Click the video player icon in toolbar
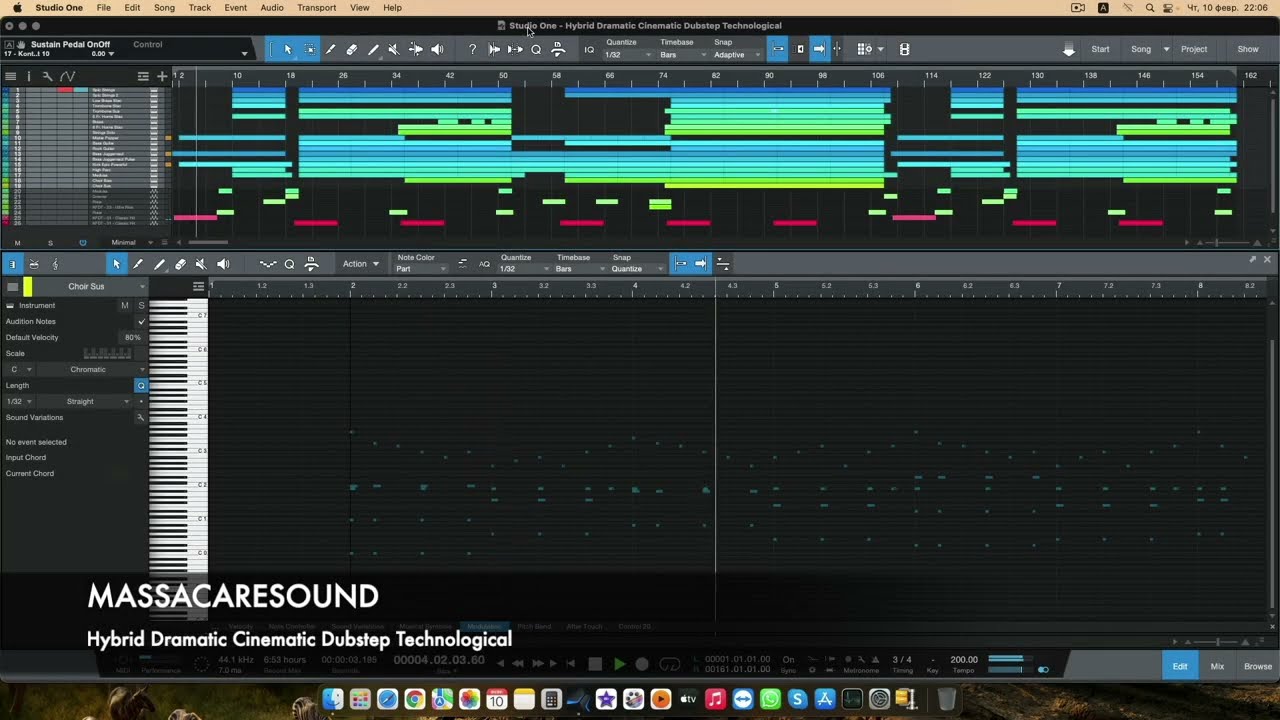1280x720 pixels. tap(905, 49)
